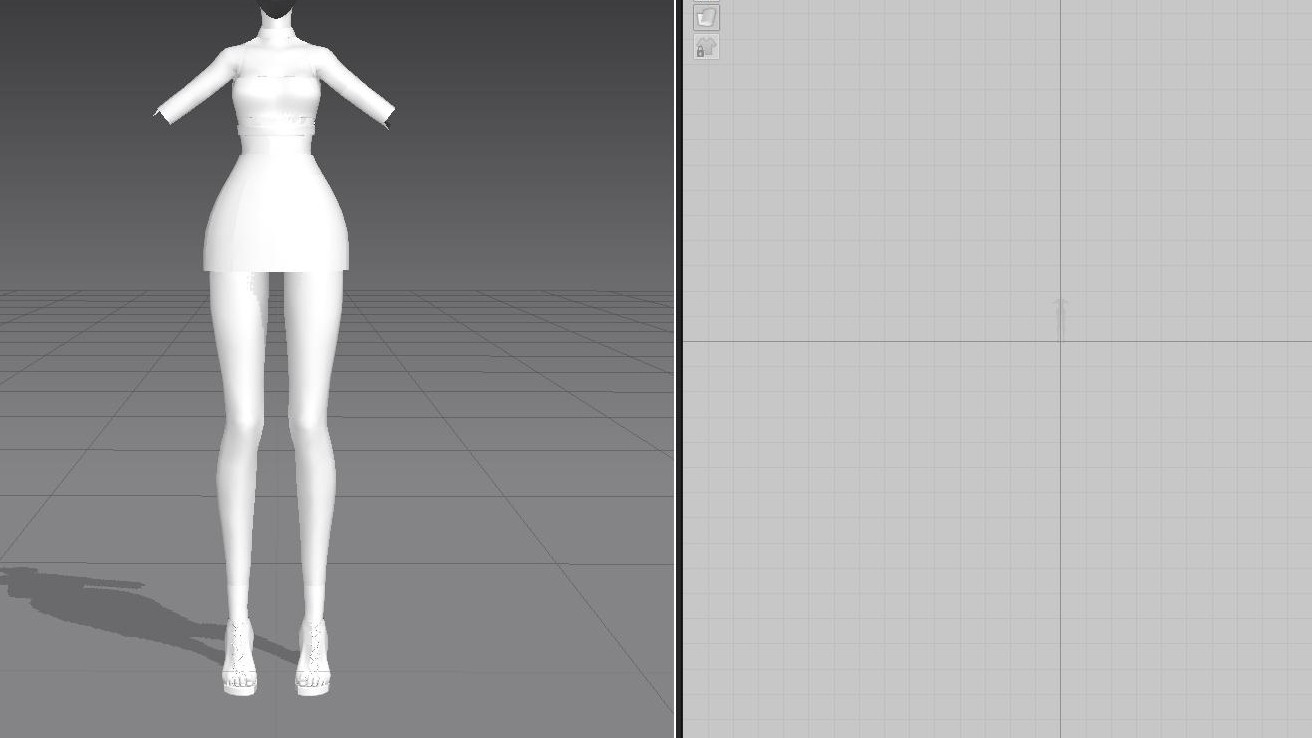1312x738 pixels.
Task: Click the divider between 3D and 2D windows
Action: pos(678,369)
